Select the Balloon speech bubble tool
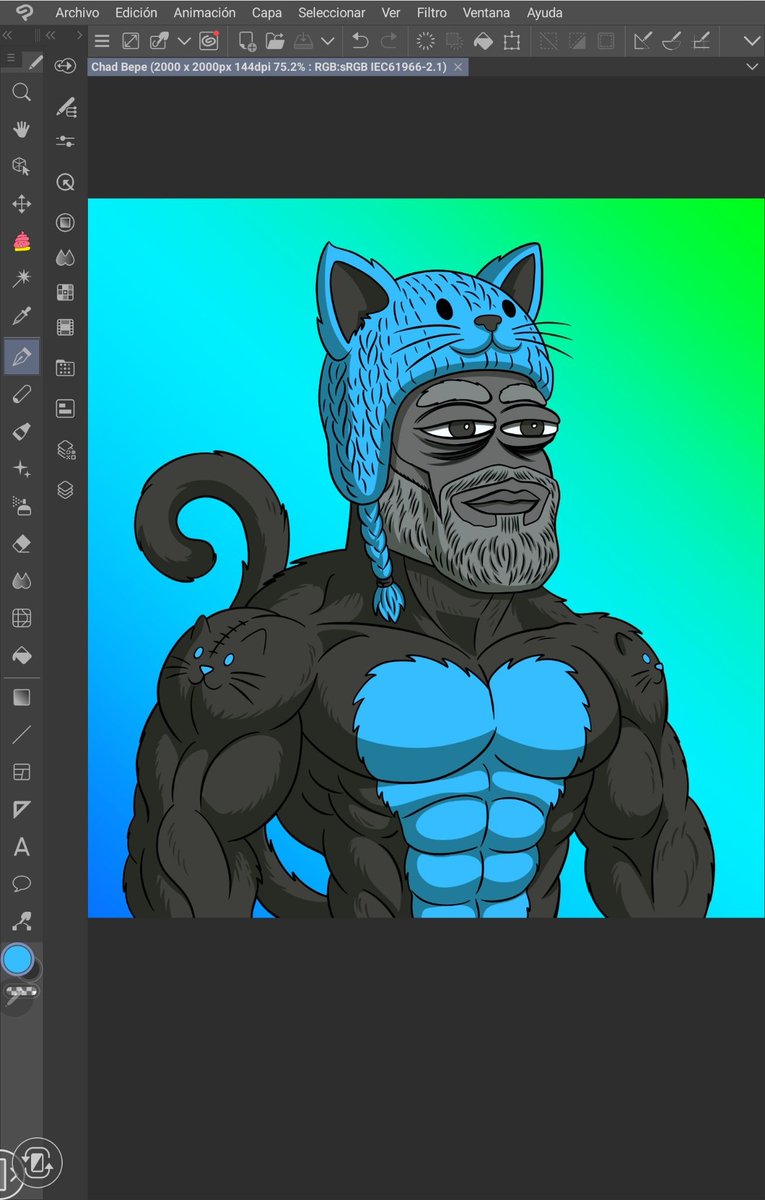765x1200 pixels. coord(21,884)
